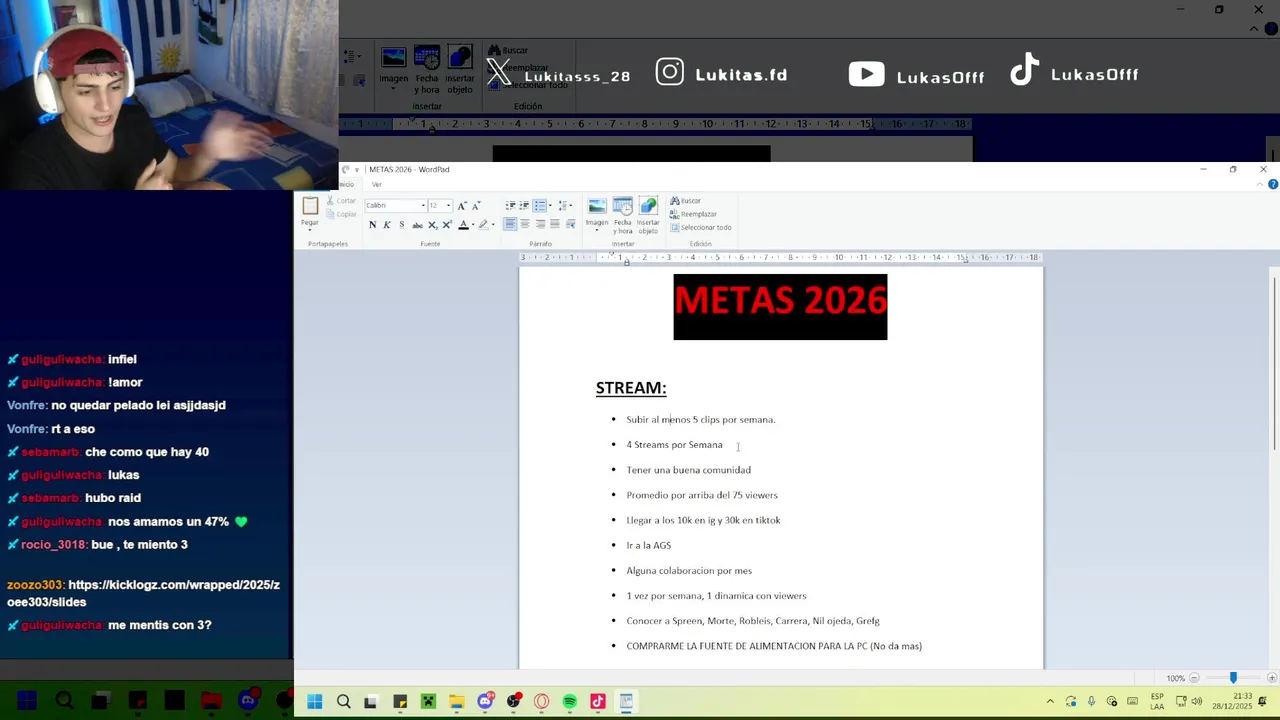Click the increase indent icon
The height and width of the screenshot is (720, 1280).
[x=524, y=205]
